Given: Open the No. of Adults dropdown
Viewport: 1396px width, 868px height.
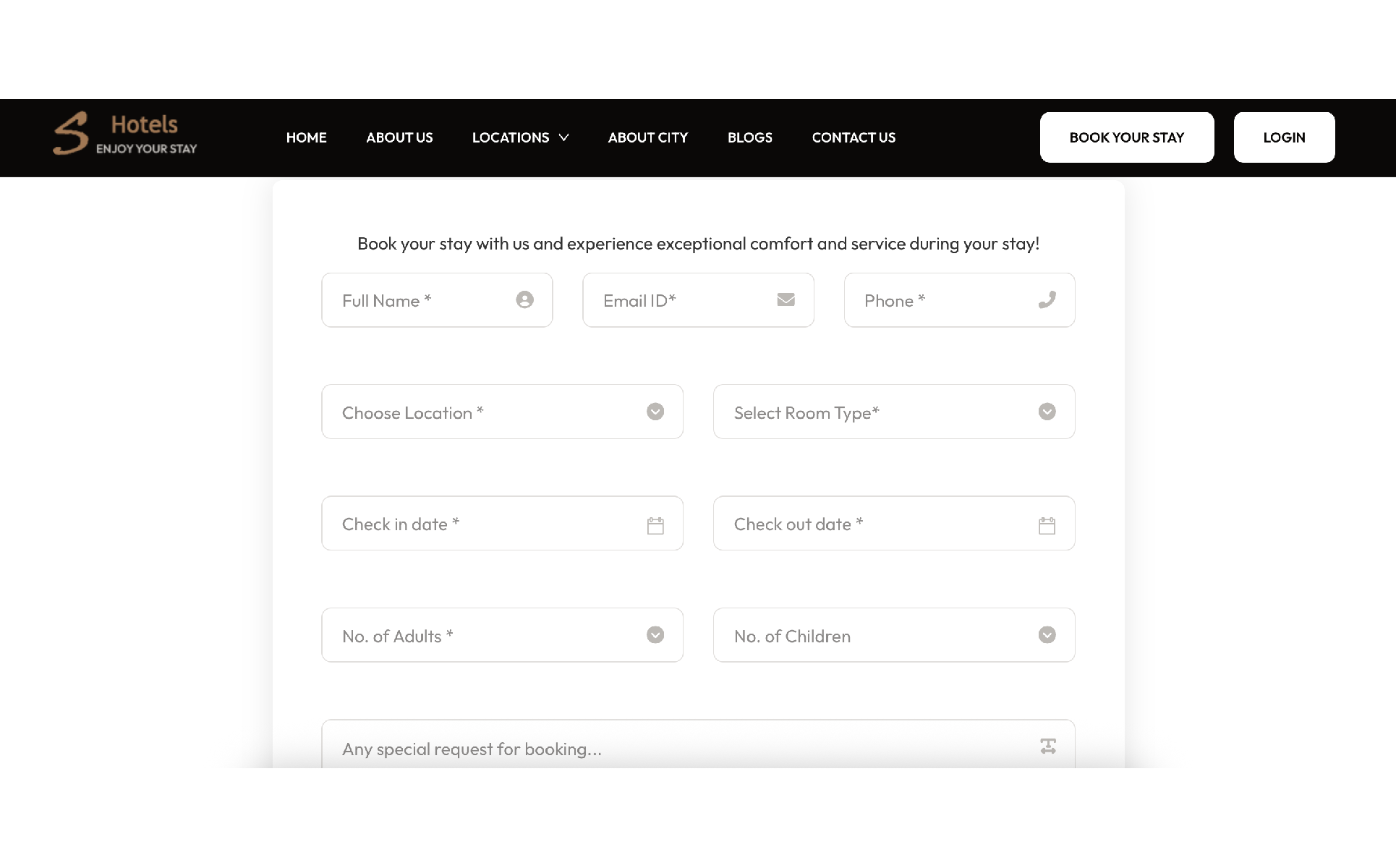Looking at the screenshot, I should (502, 635).
